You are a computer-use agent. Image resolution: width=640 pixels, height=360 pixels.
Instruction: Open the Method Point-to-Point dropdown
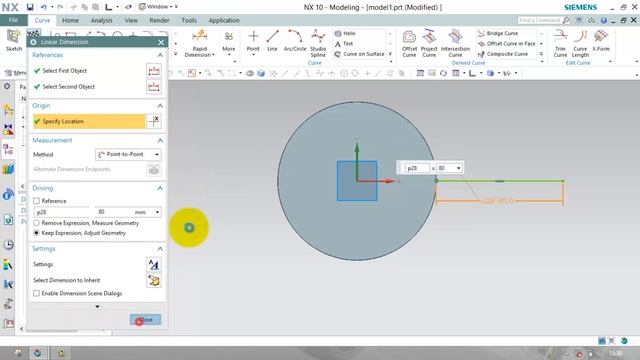click(128, 154)
